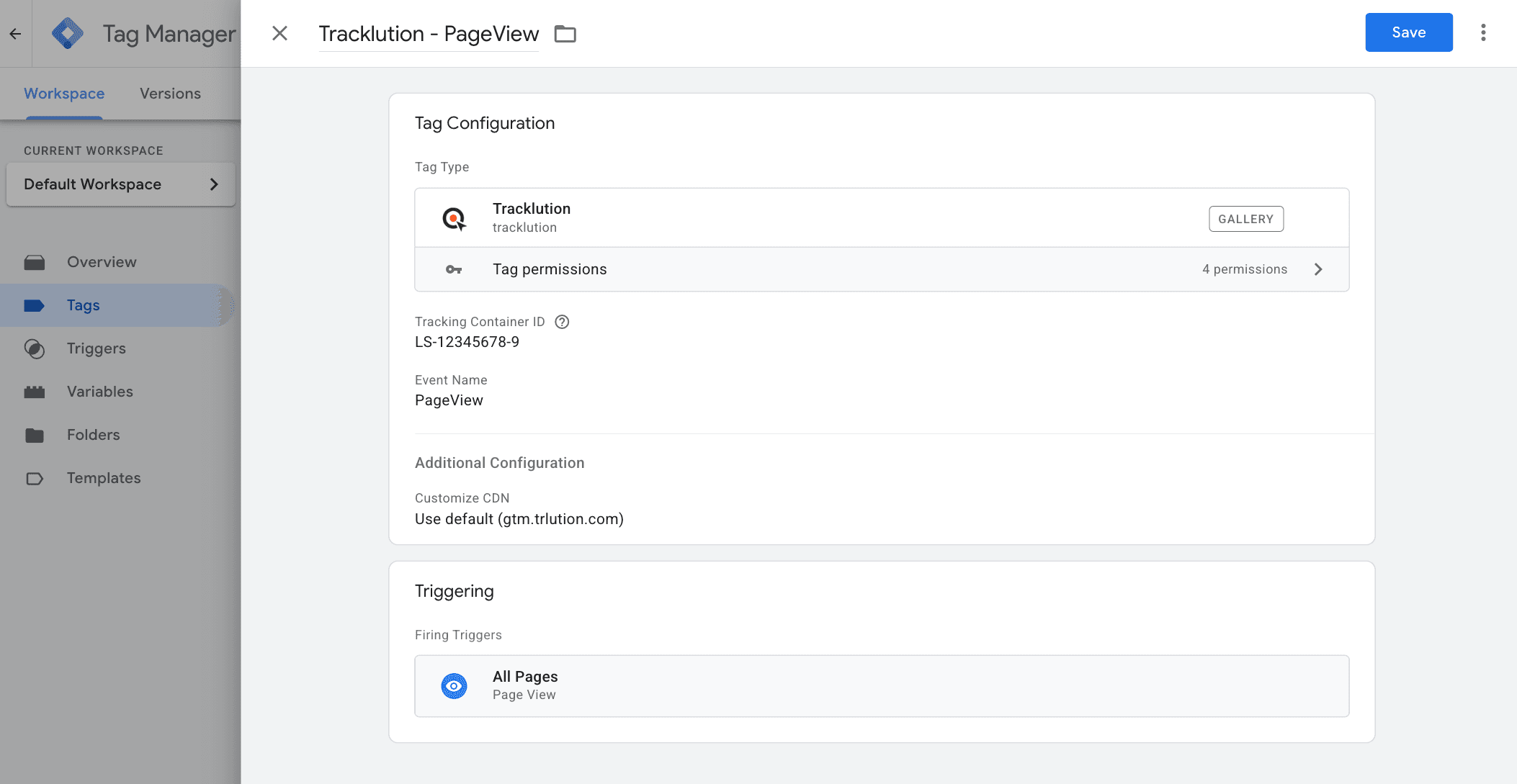Click the Templates sidebar icon
The height and width of the screenshot is (784, 1517).
coord(34,478)
